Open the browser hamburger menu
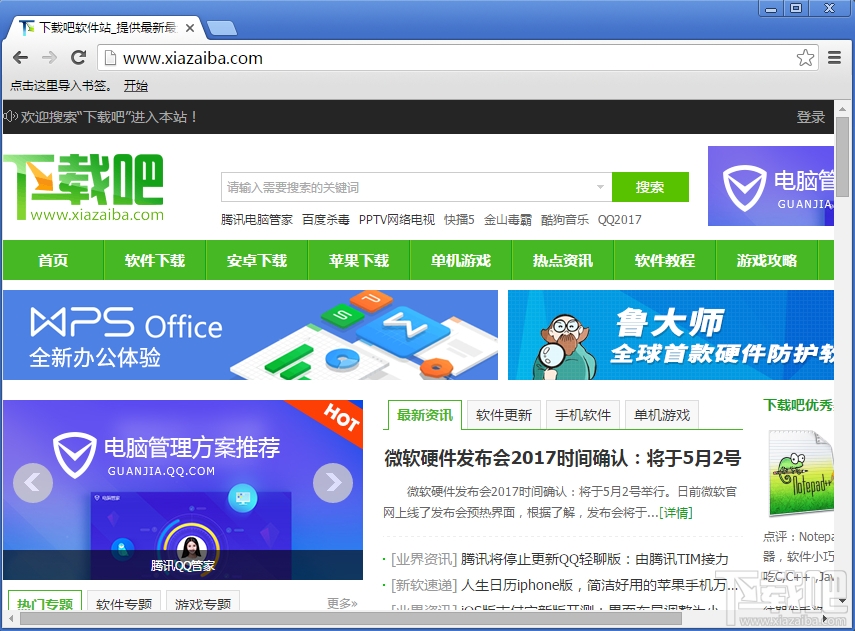Viewport: 855px width, 631px height. tap(834, 57)
